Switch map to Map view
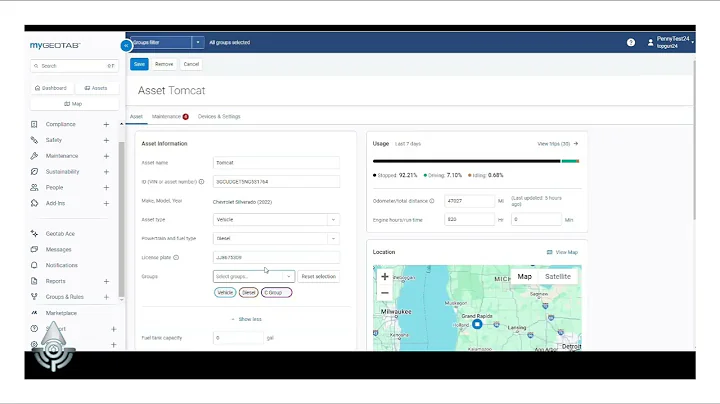720x404 pixels. pyautogui.click(x=524, y=276)
